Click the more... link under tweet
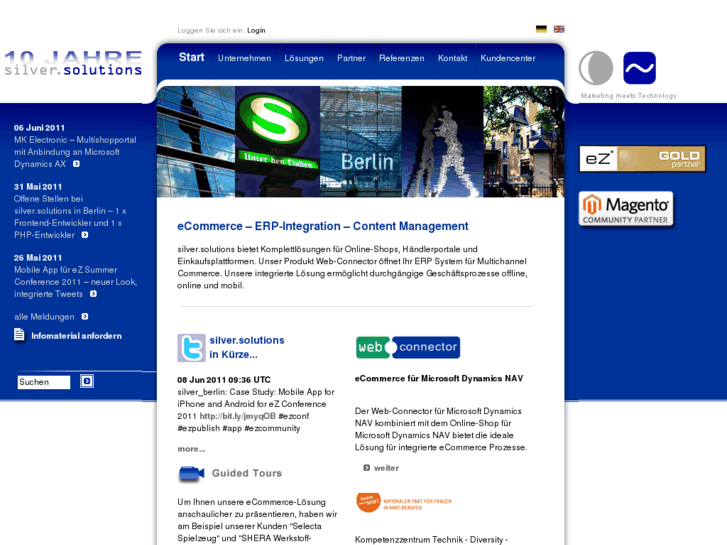Viewport: 727px width, 545px height. click(x=191, y=449)
